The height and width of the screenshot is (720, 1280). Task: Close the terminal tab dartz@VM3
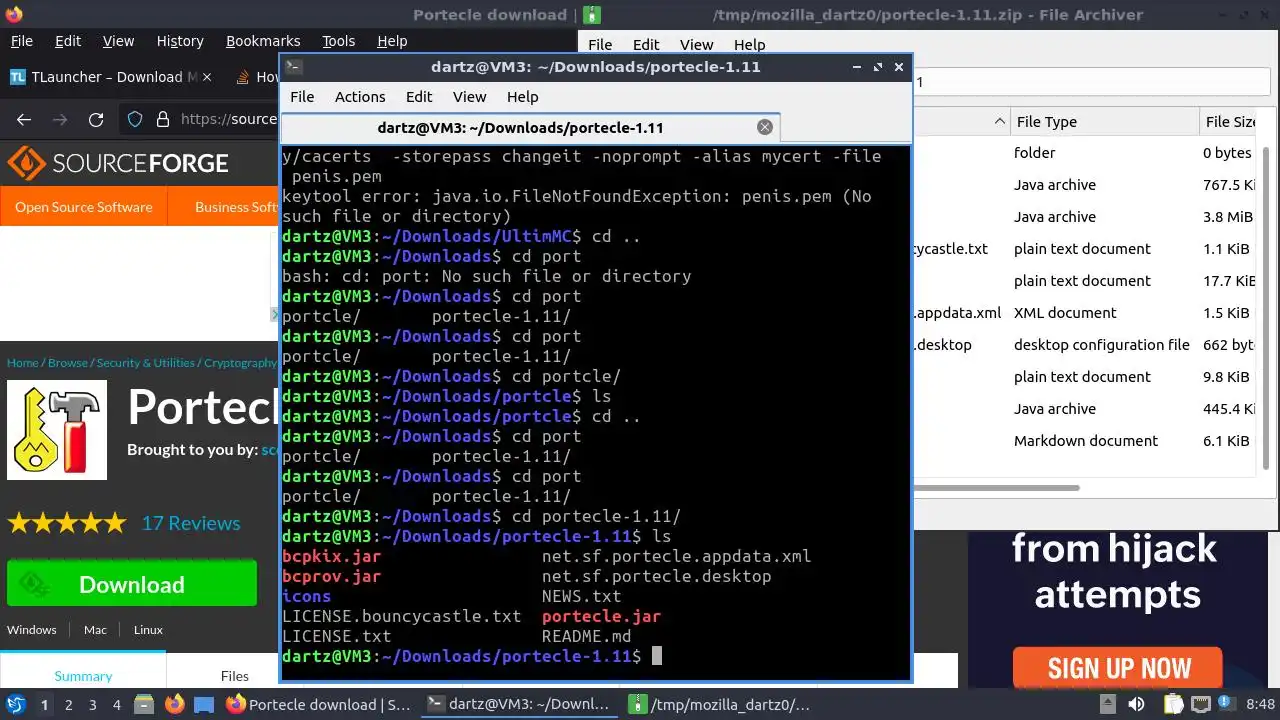tap(765, 127)
